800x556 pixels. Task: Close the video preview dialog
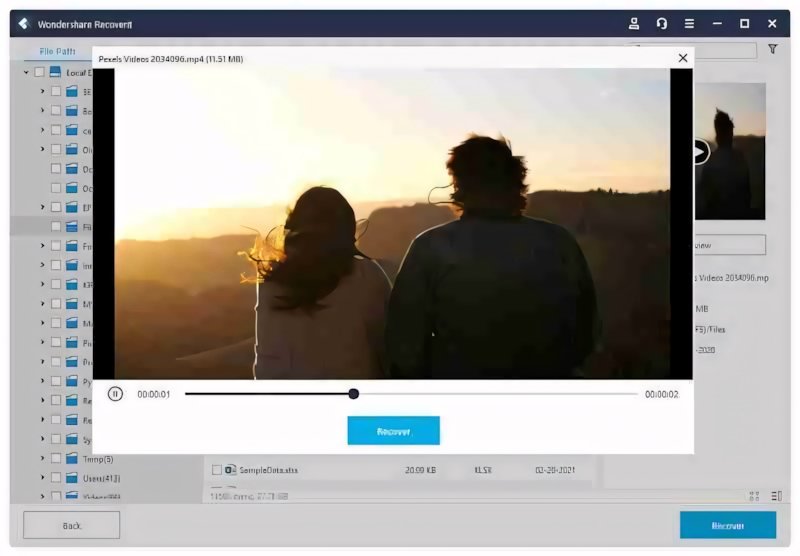tap(683, 58)
